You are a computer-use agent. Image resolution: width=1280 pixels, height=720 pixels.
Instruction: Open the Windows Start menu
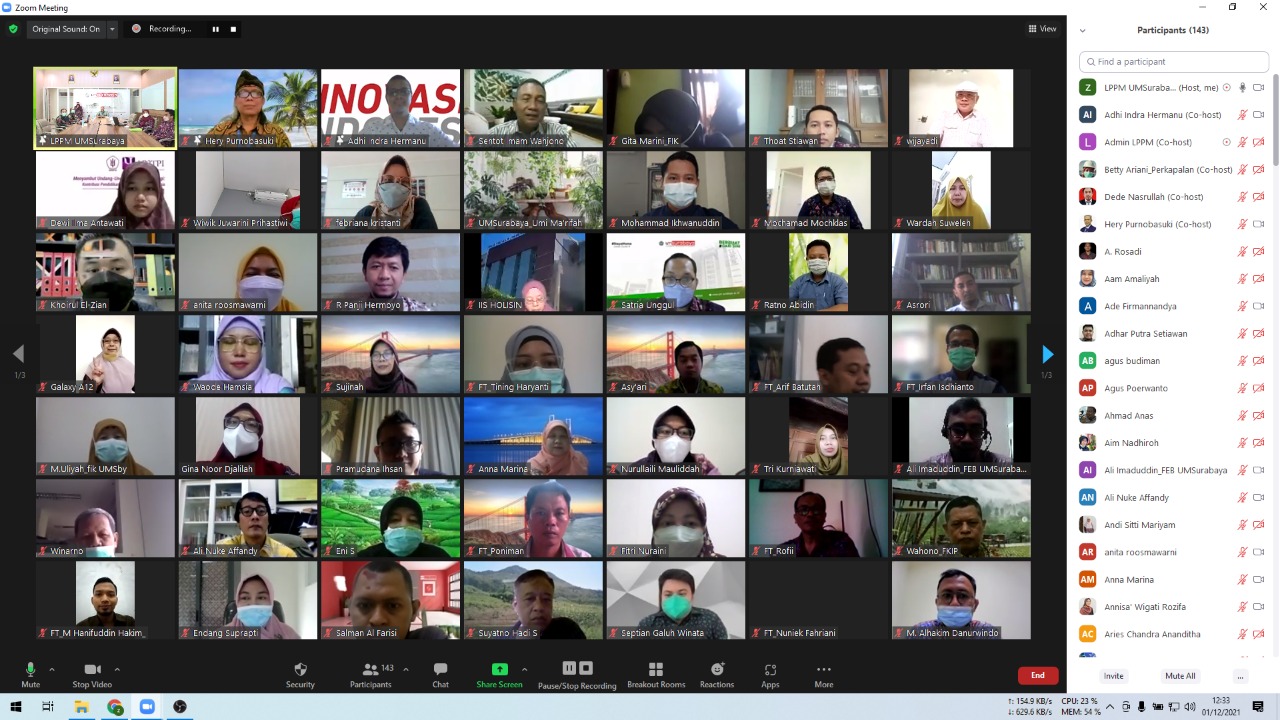pos(16,707)
